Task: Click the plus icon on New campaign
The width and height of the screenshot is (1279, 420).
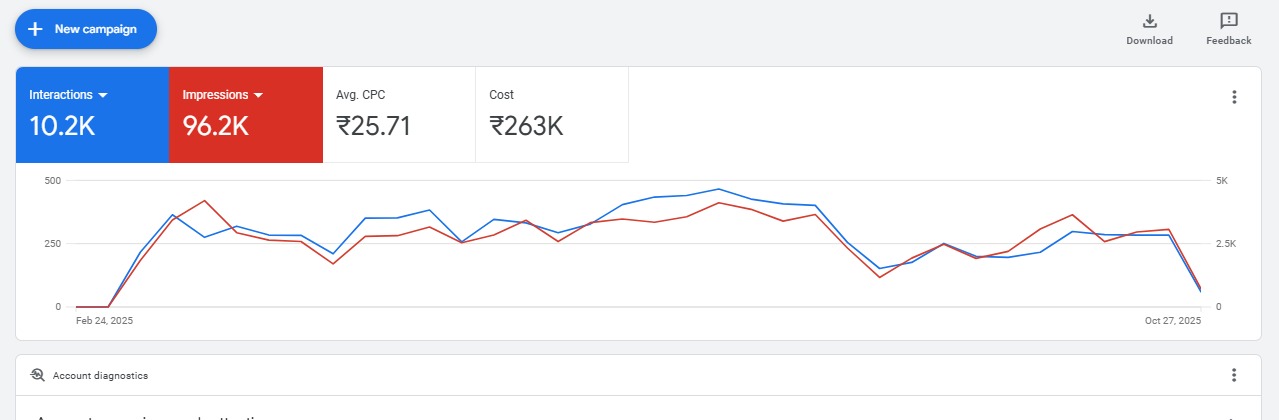Action: pos(35,29)
